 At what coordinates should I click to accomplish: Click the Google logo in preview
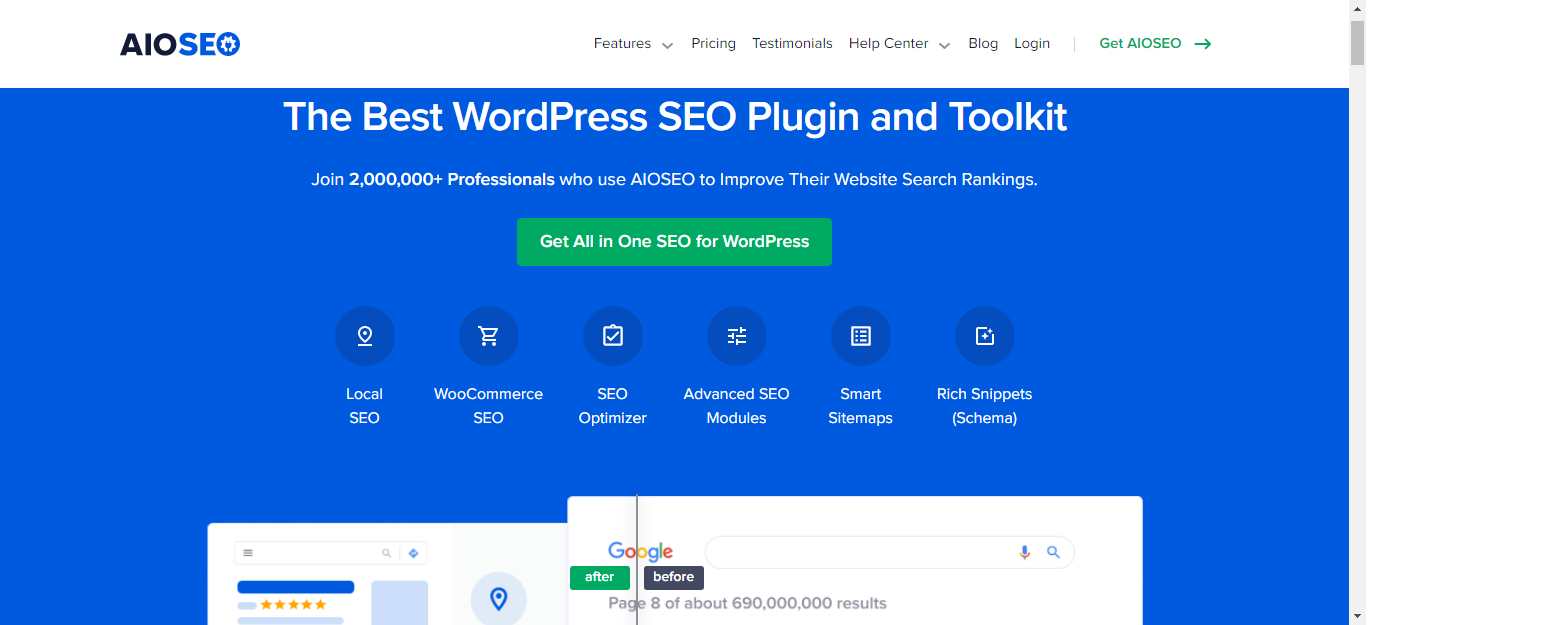click(640, 552)
